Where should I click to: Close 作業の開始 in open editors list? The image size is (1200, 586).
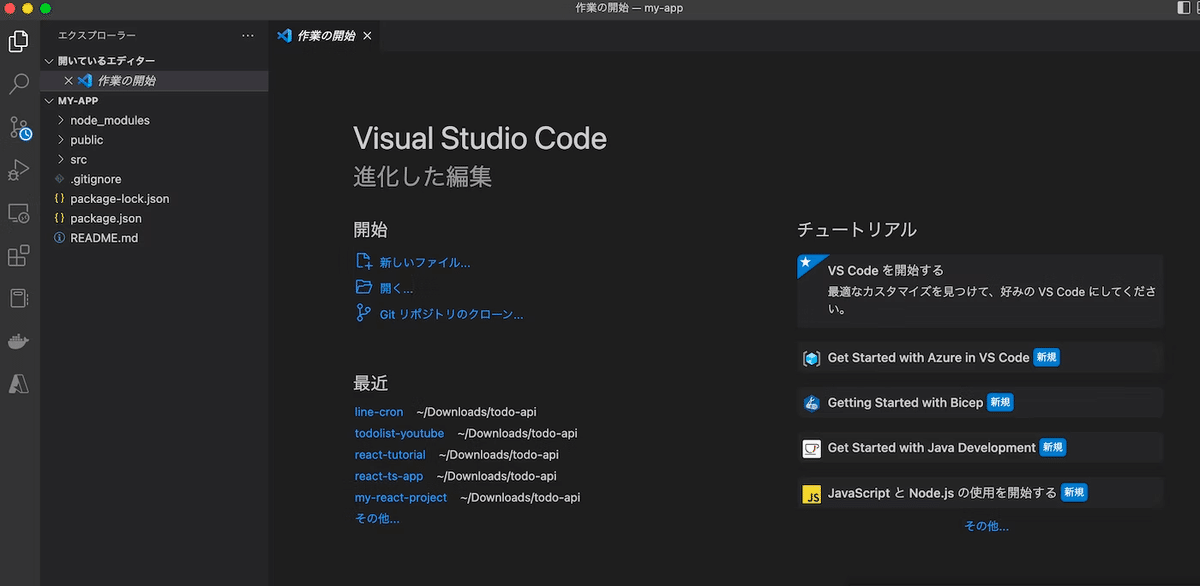[x=68, y=81]
